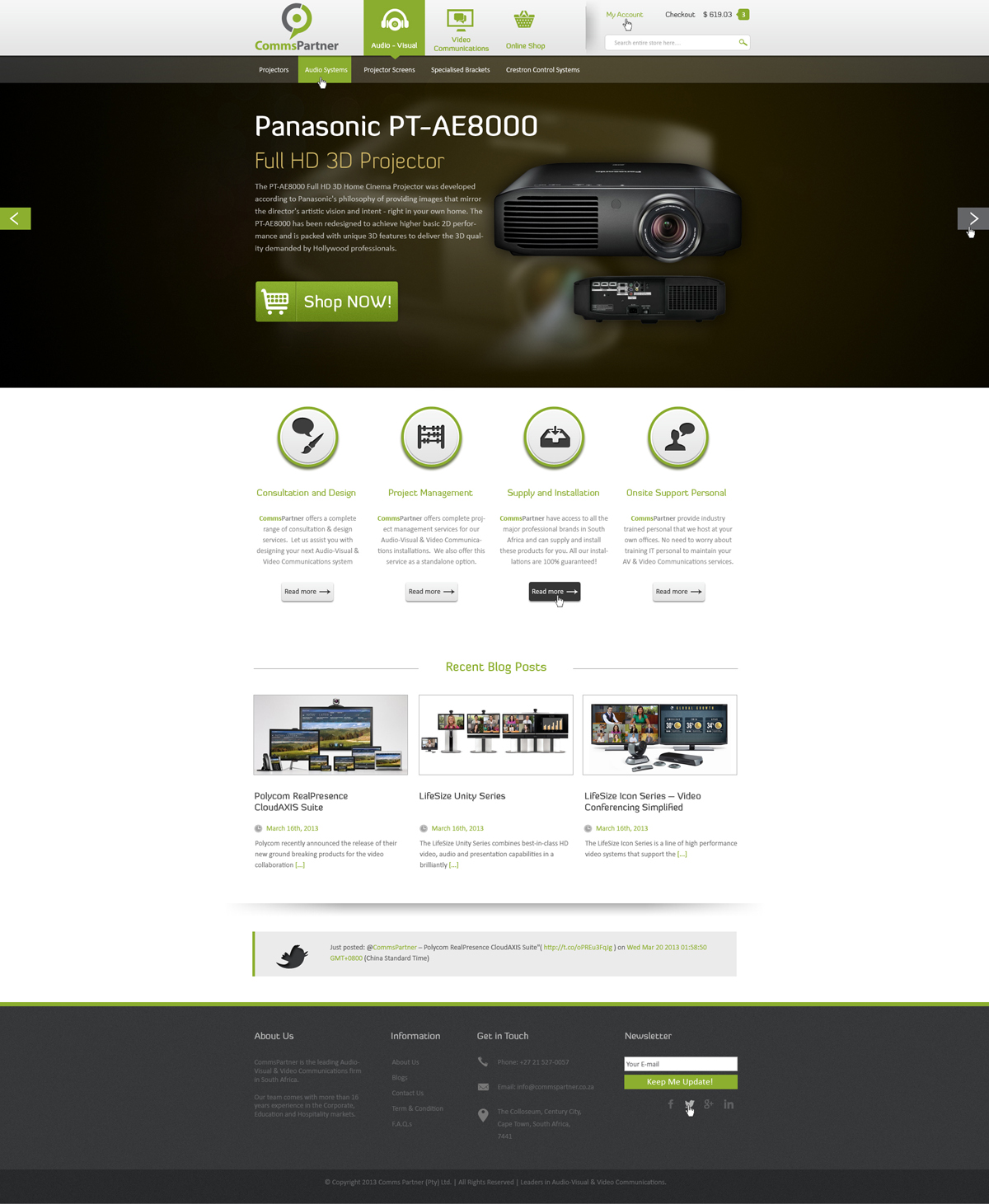989x1204 pixels.
Task: Read more about Onsite Support Personal
Action: [678, 592]
